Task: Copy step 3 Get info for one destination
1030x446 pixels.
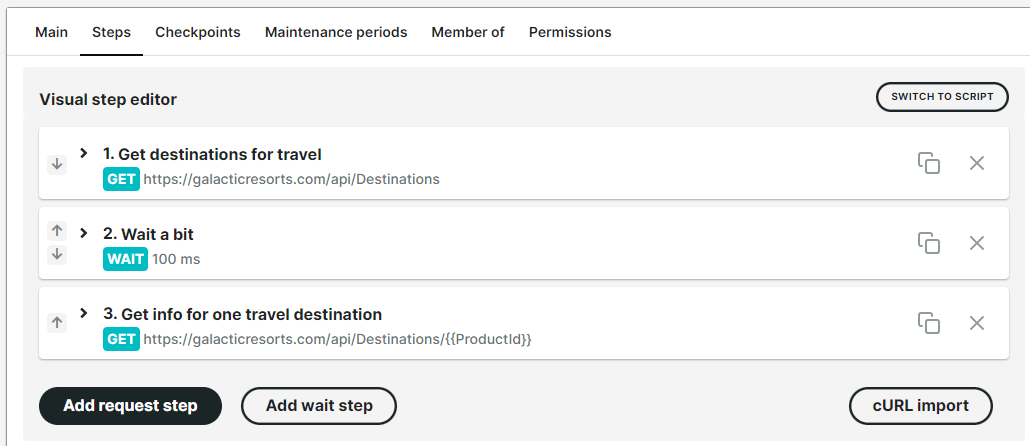Action: (929, 323)
